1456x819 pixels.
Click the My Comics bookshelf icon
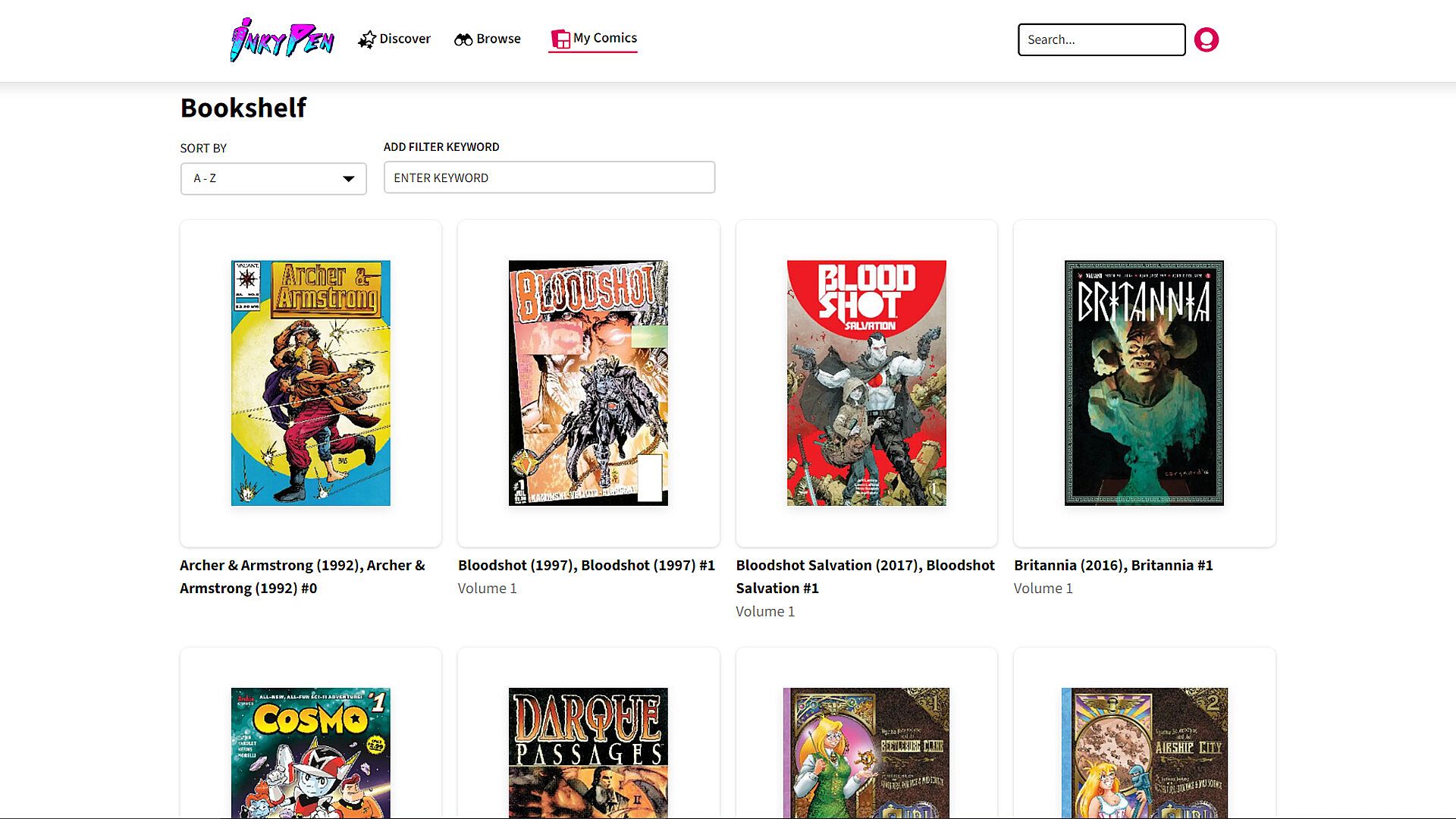click(560, 39)
